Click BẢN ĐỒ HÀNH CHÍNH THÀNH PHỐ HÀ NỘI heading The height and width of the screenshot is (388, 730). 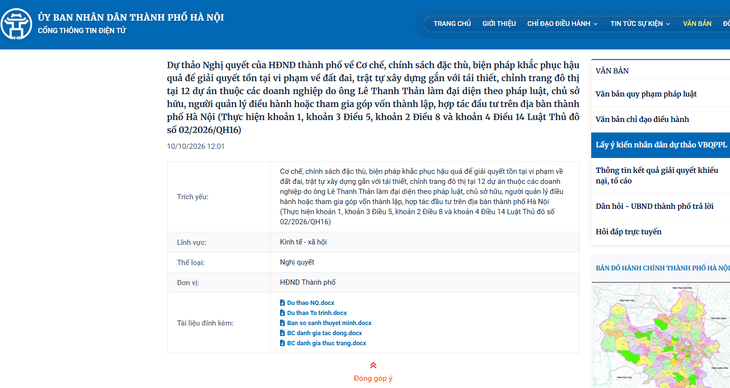[x=662, y=268]
